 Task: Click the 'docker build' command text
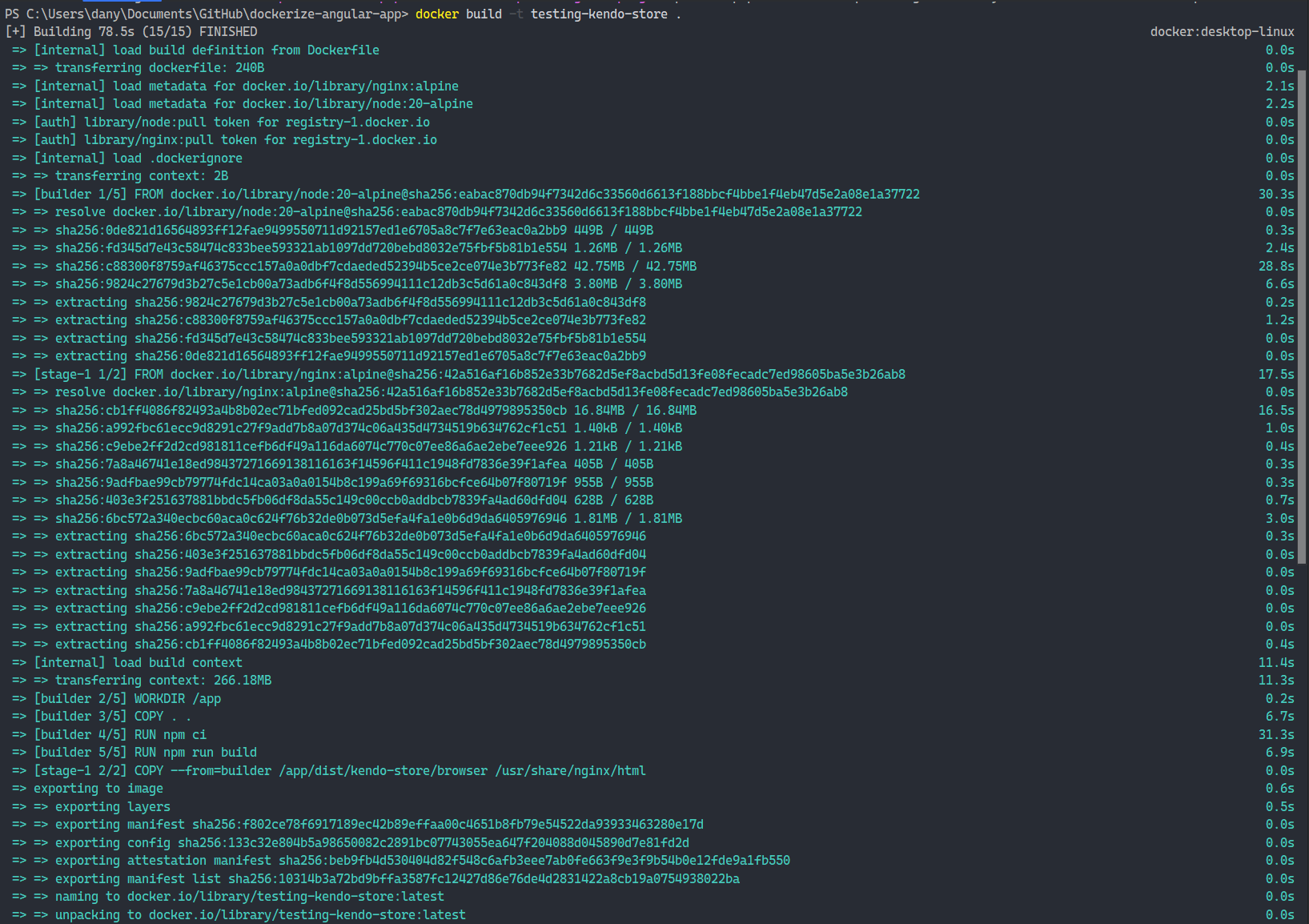pos(458,14)
